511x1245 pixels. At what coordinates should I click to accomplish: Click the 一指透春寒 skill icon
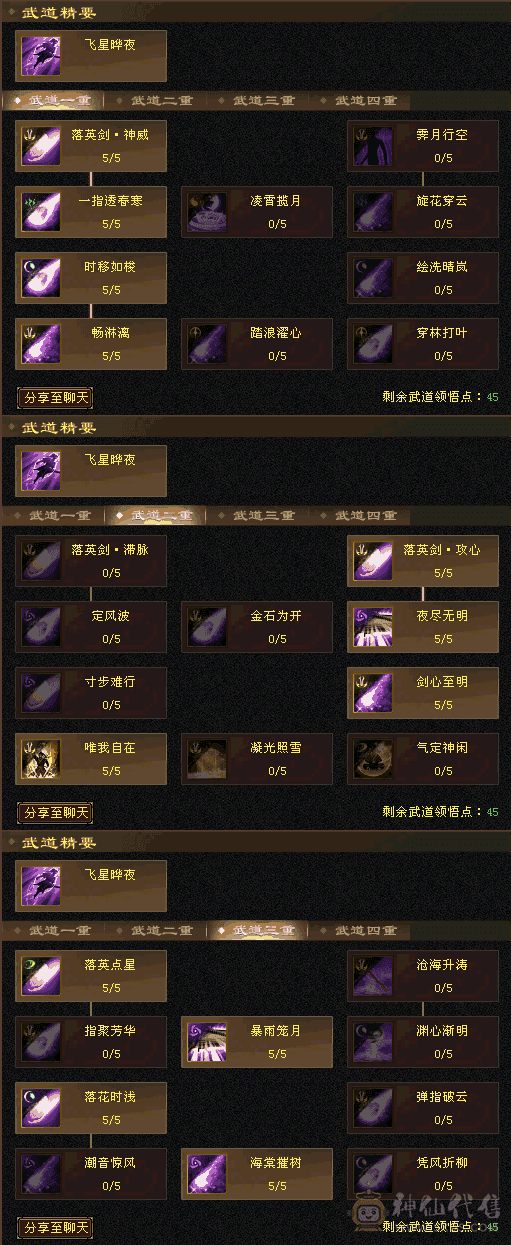point(40,211)
